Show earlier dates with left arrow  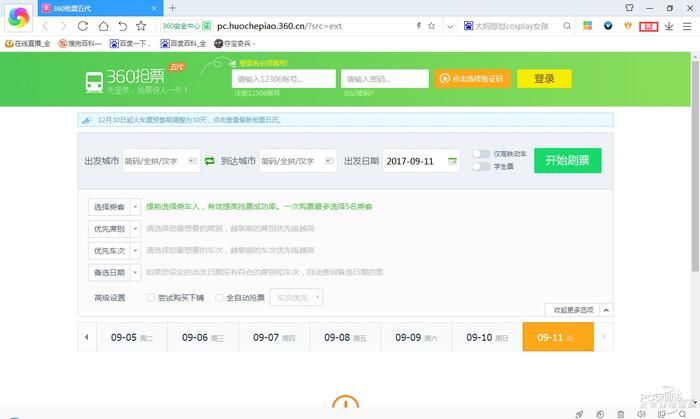pos(87,337)
